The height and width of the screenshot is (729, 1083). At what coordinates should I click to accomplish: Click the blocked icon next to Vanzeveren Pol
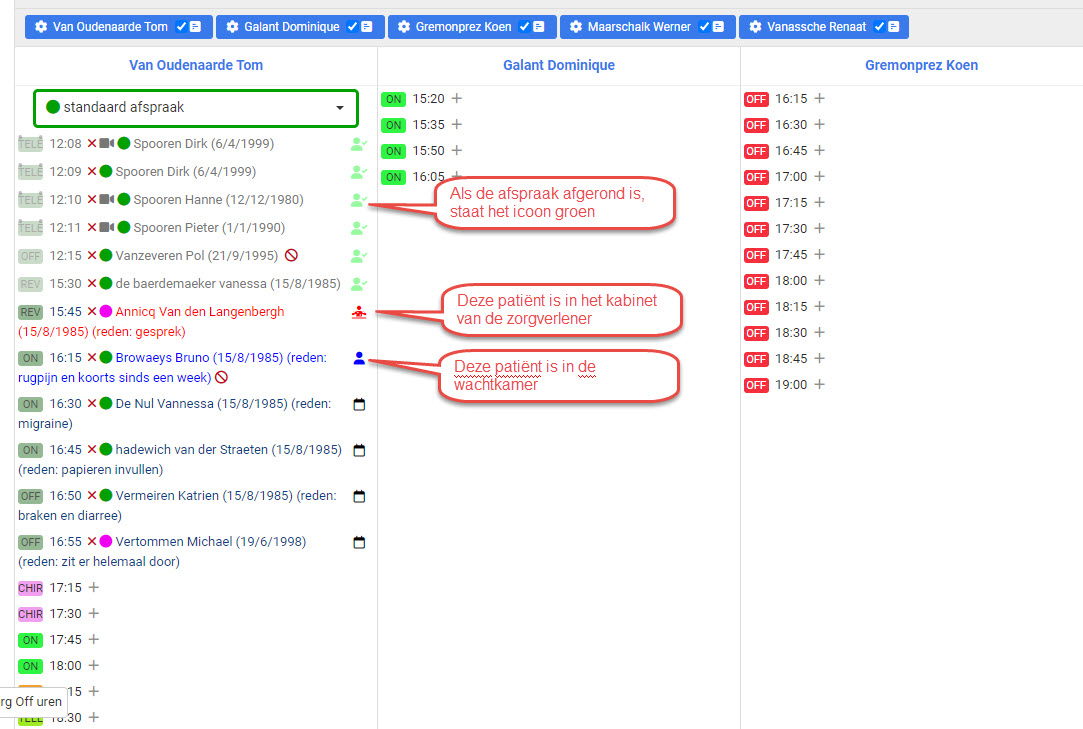tap(291, 255)
